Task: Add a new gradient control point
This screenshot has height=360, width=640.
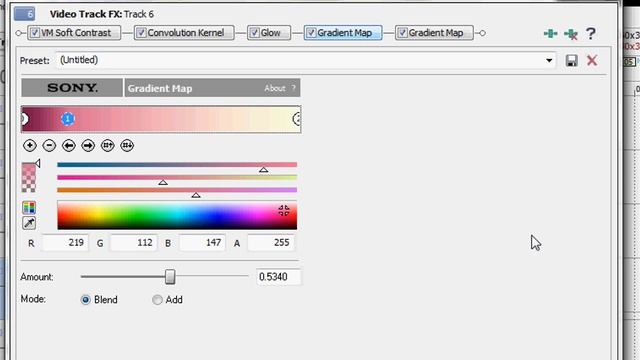Action: click(29, 145)
